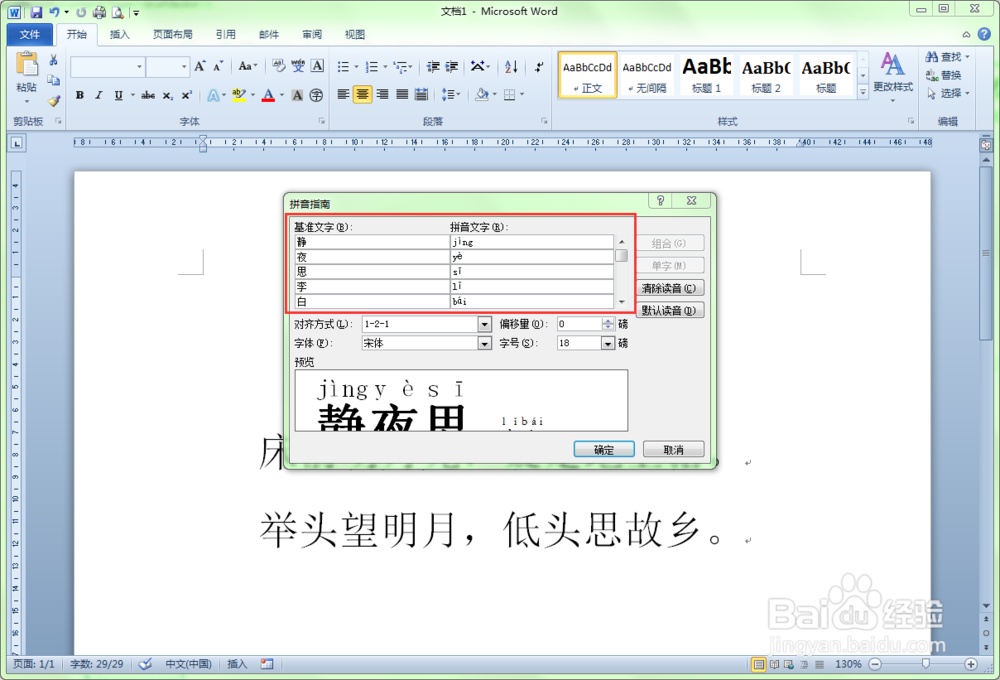1000x680 pixels.
Task: Switch to the Review tab
Action: click(x=312, y=34)
